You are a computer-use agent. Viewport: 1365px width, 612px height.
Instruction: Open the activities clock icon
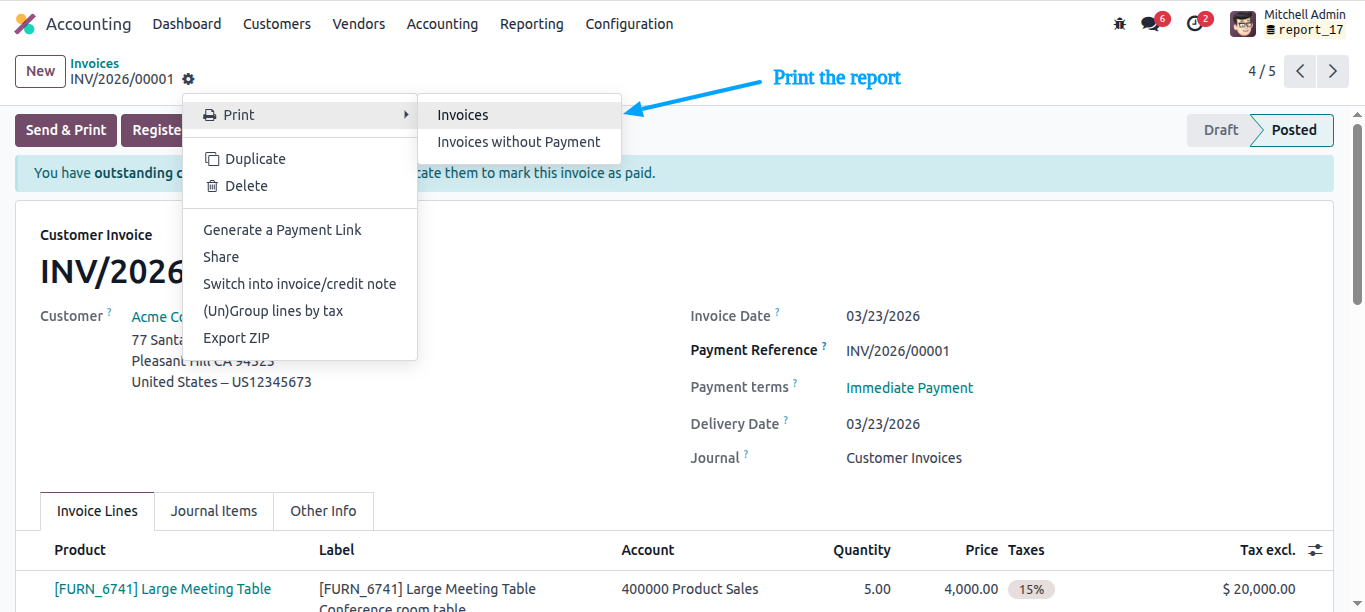pyautogui.click(x=1195, y=24)
